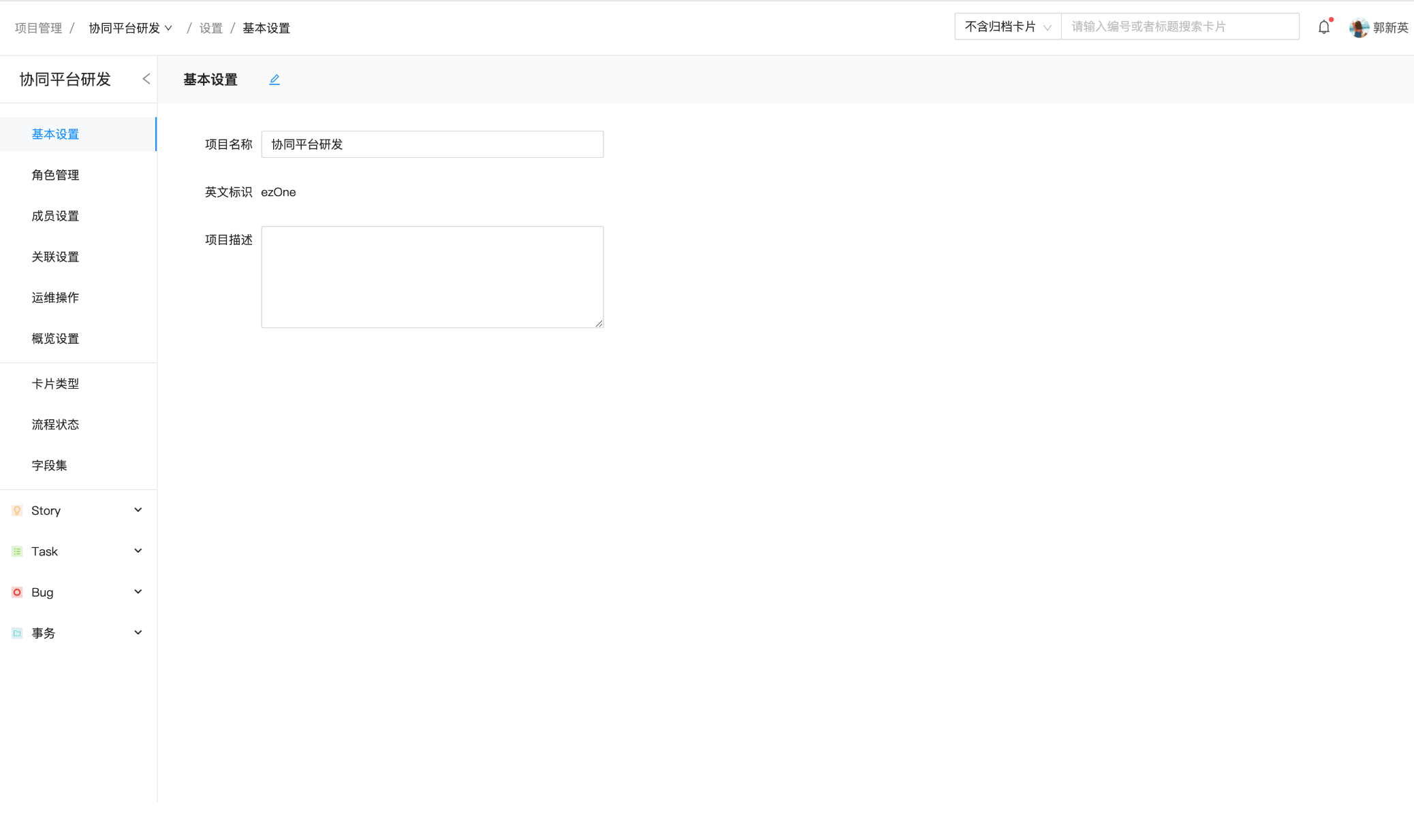Viewport: 1414px width, 840px height.
Task: Click the 事务 folder icon
Action: coord(17,633)
